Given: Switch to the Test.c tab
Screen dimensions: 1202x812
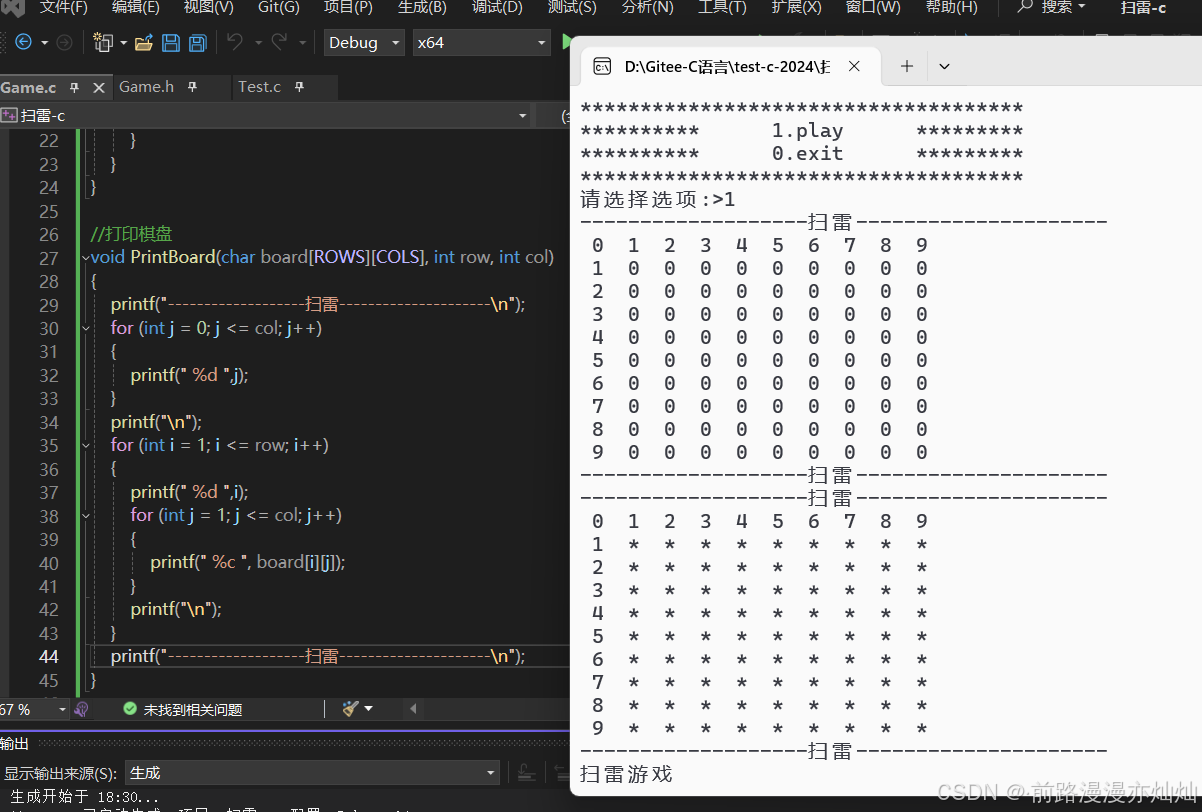Looking at the screenshot, I should [259, 87].
